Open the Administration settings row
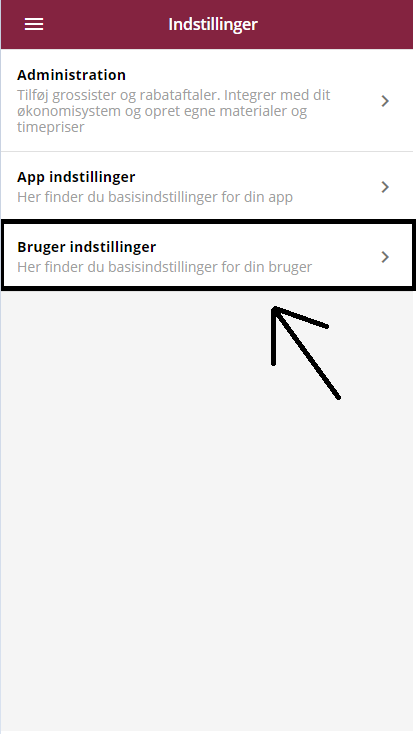The height and width of the screenshot is (734, 416). pyautogui.click(x=207, y=100)
